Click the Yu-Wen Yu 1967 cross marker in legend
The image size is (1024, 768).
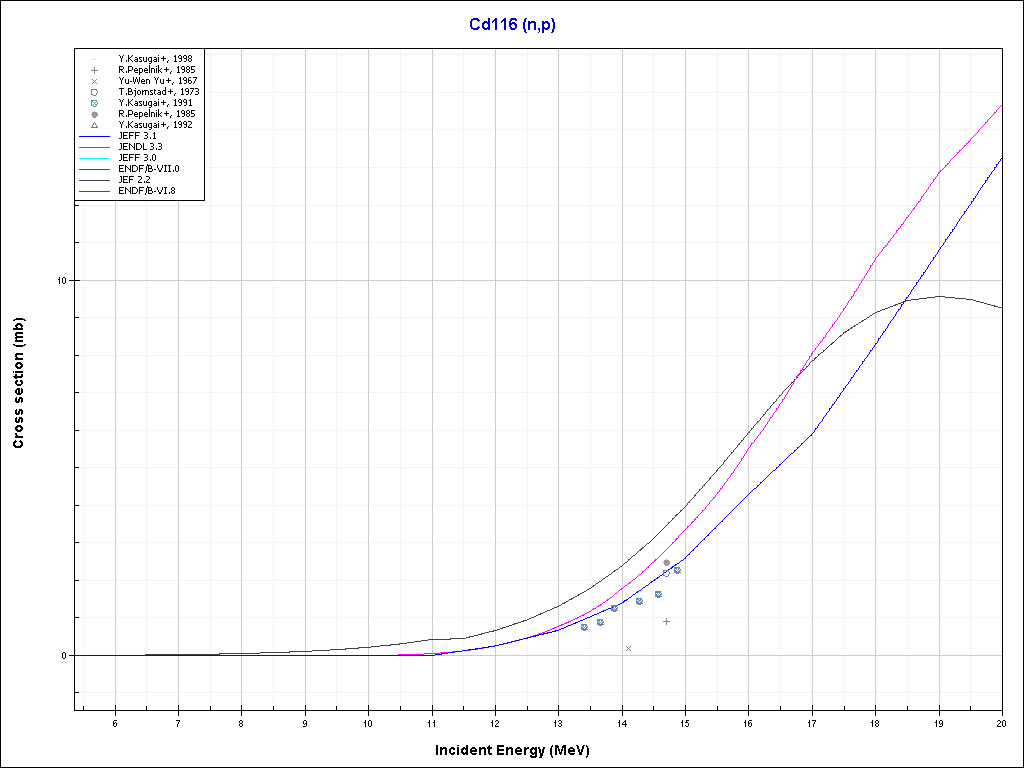pyautogui.click(x=93, y=81)
